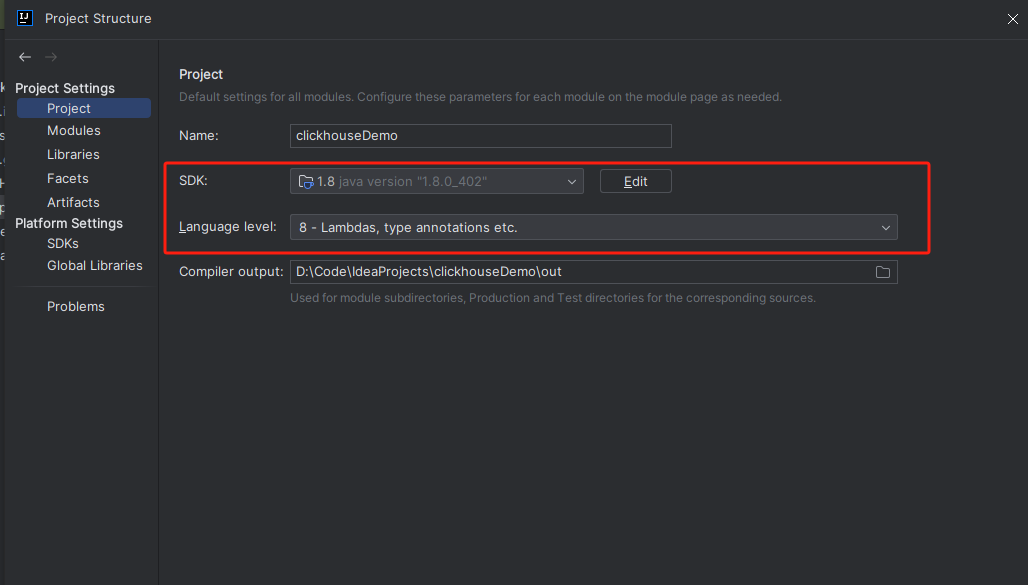Select Project in Project Settings
Viewport: 1028px width, 585px height.
[84, 108]
